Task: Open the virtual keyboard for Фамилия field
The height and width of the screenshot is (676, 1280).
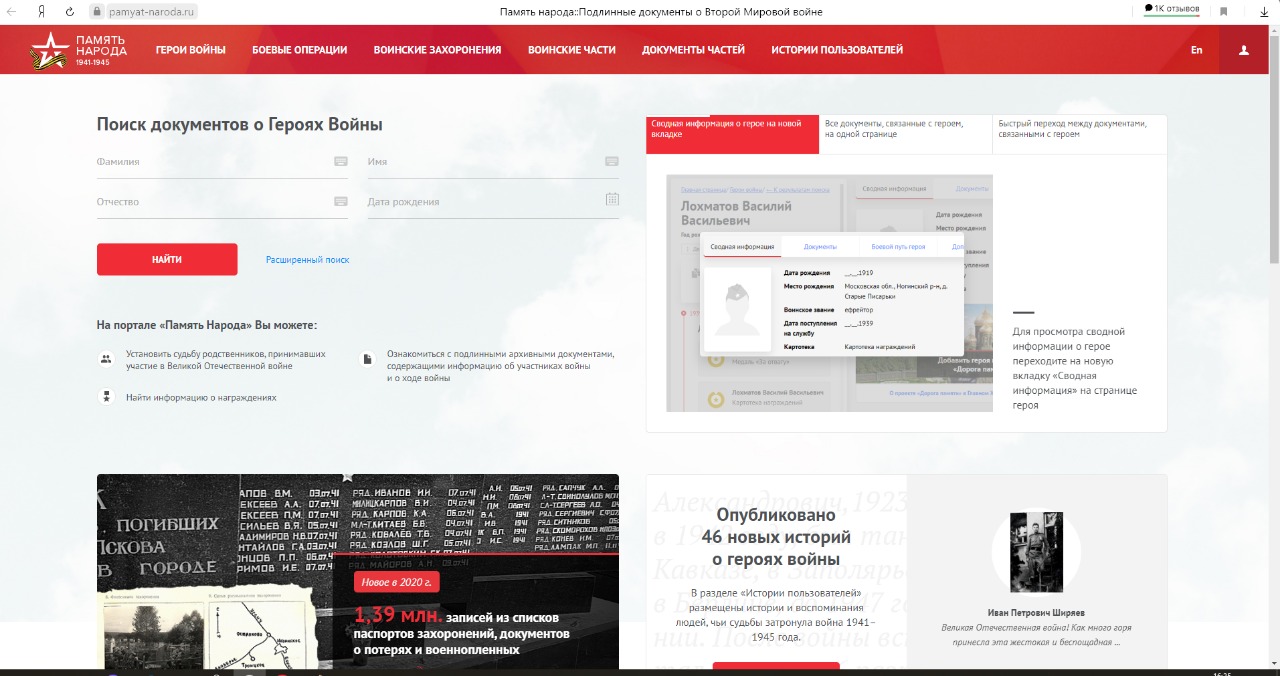Action: coord(341,161)
